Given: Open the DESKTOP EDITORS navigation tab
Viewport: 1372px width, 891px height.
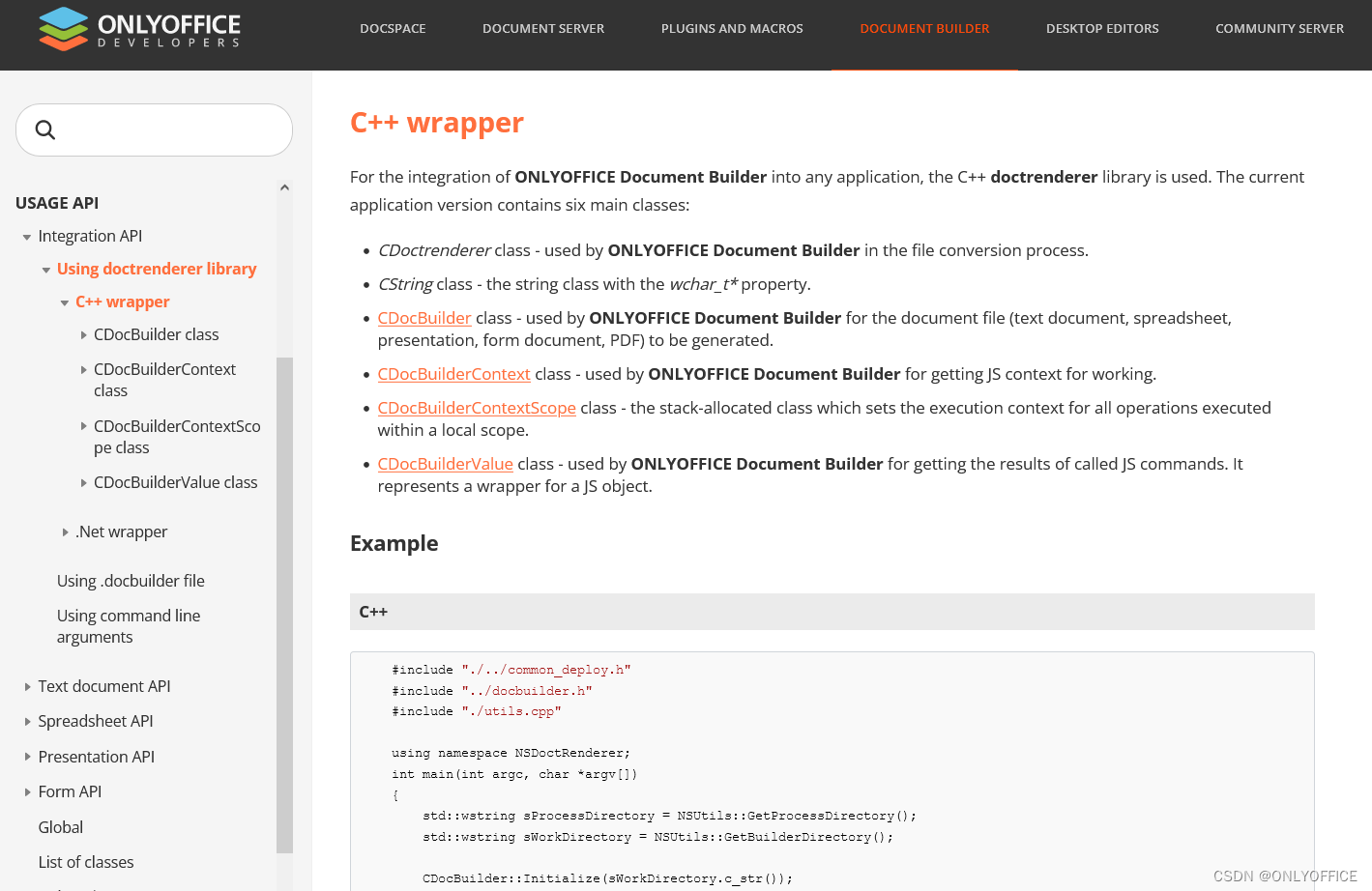Looking at the screenshot, I should coord(1102,29).
